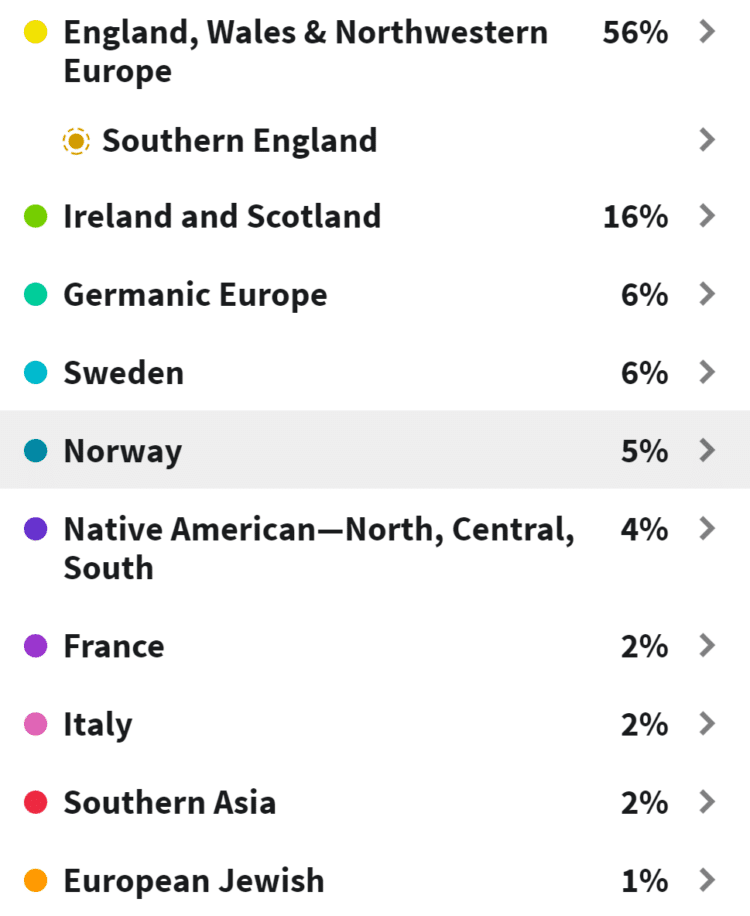This screenshot has width=750, height=916.
Task: Click the teal Germanic Europe marker
Action: 37,294
